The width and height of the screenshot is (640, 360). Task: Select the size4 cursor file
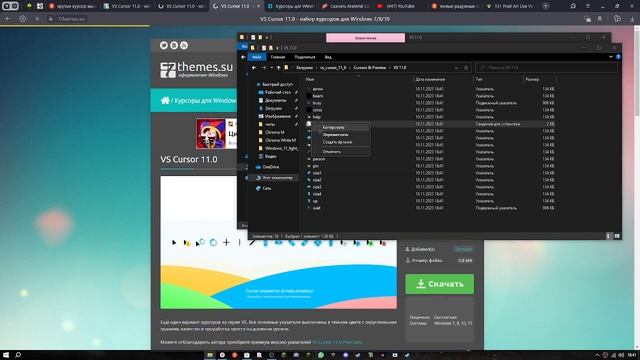[317, 194]
